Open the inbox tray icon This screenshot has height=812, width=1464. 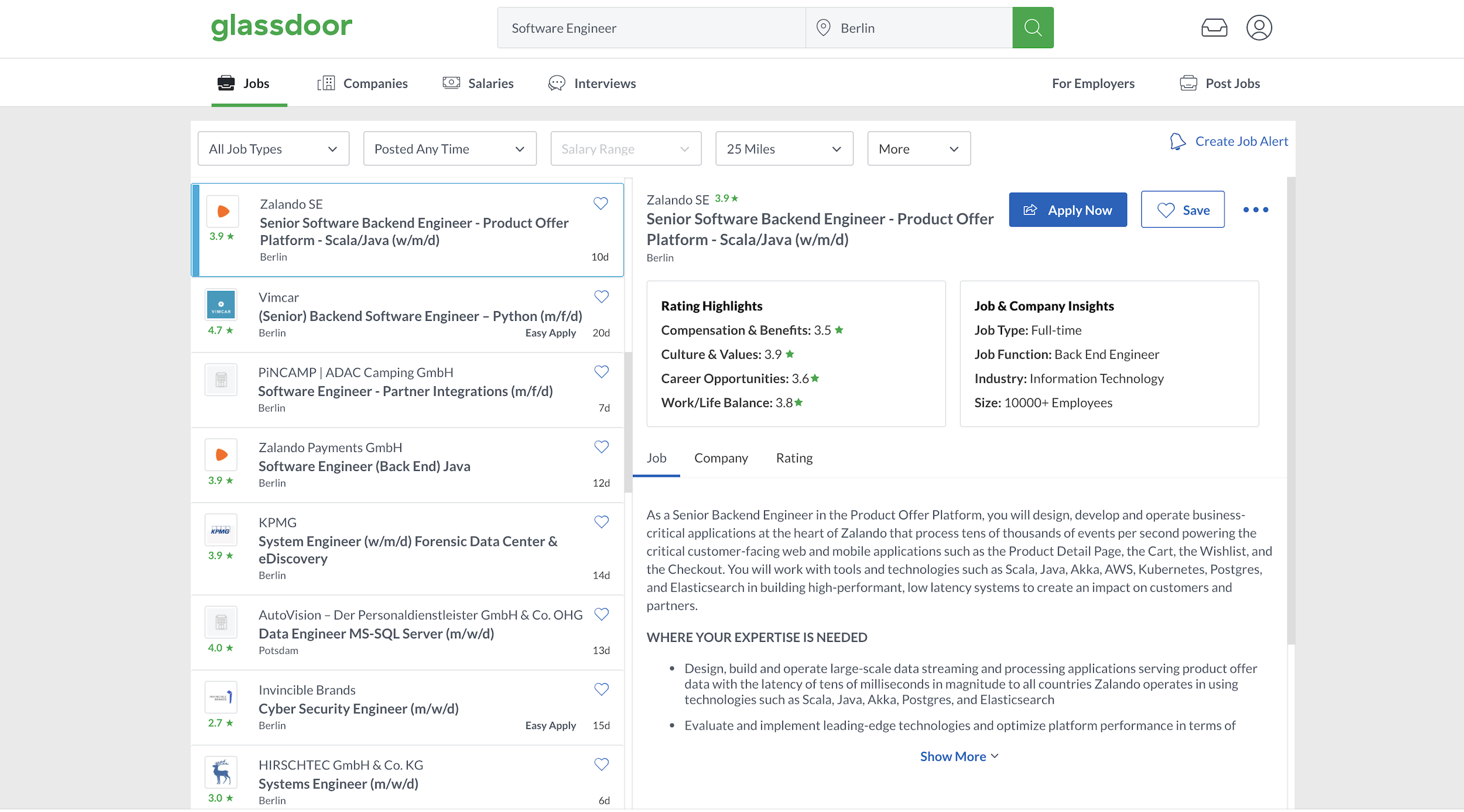point(1214,28)
